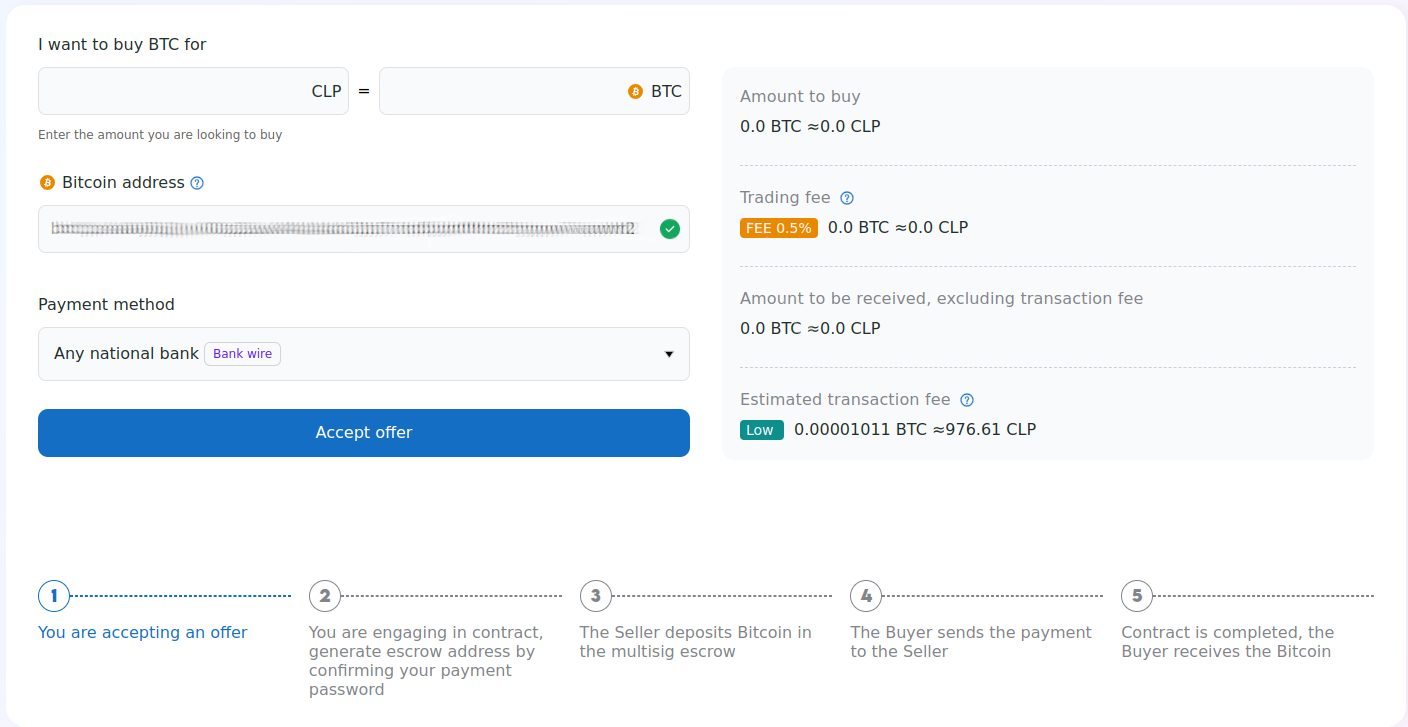
Task: Open the Payment method dropdown
Action: (x=364, y=354)
